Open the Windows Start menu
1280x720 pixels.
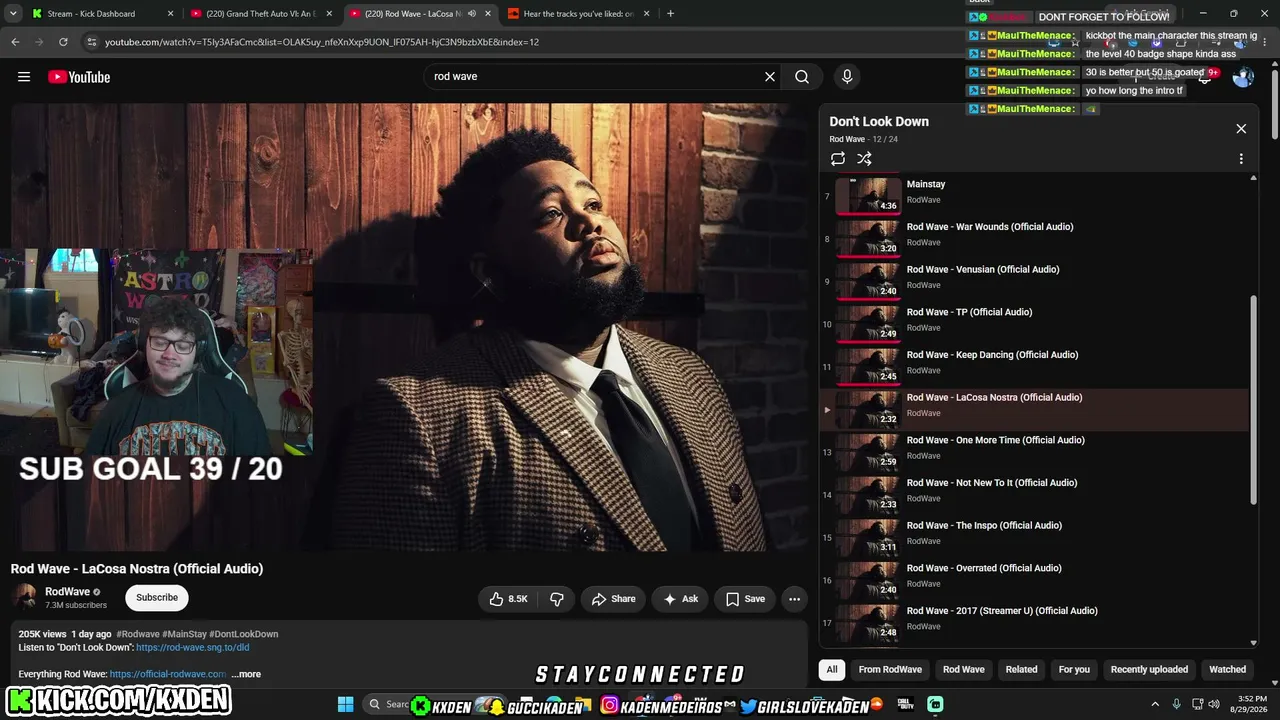click(x=345, y=704)
